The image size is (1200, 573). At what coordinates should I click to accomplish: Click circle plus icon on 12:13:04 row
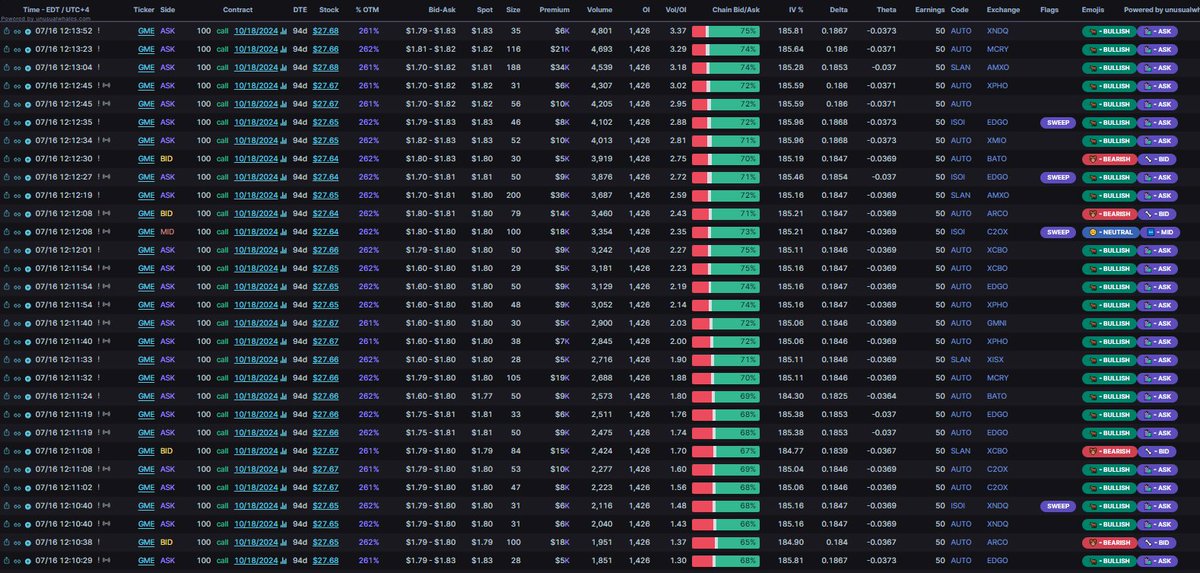click(x=28, y=66)
